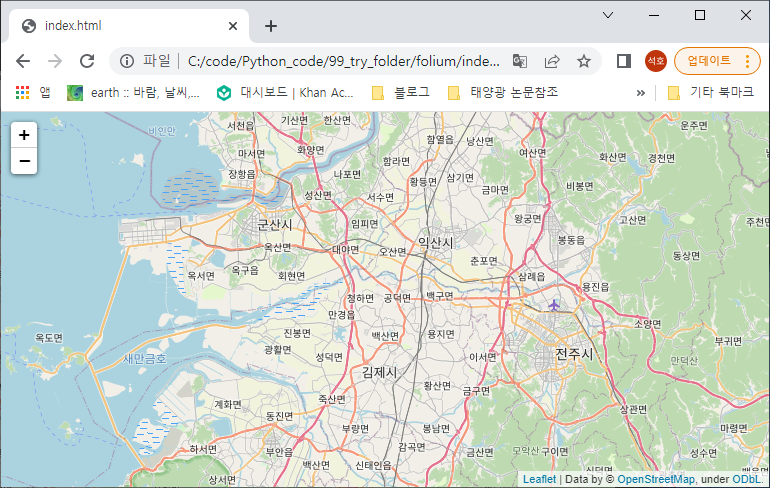
Task: Click the 마령면 label on the map
Action: (x=734, y=428)
